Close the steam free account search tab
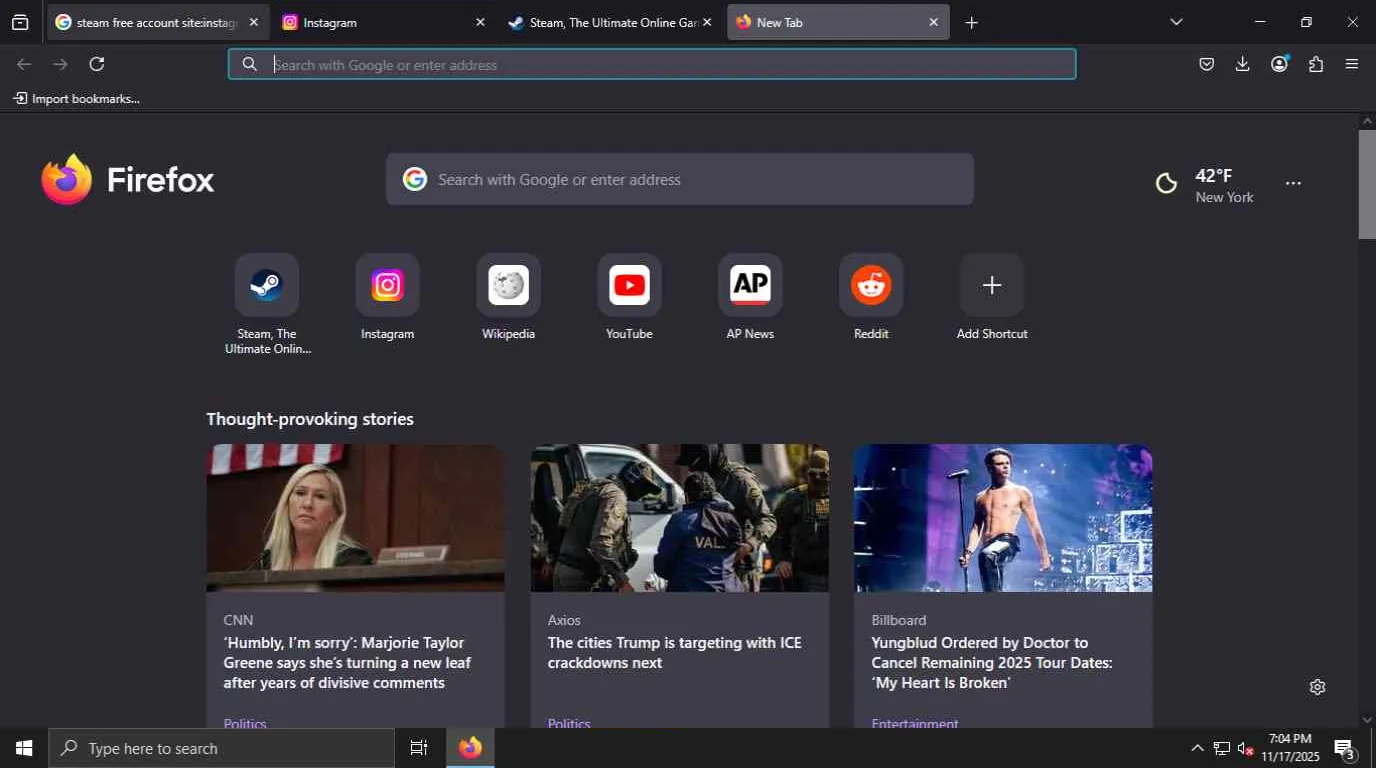This screenshot has width=1376, height=768. point(254,22)
